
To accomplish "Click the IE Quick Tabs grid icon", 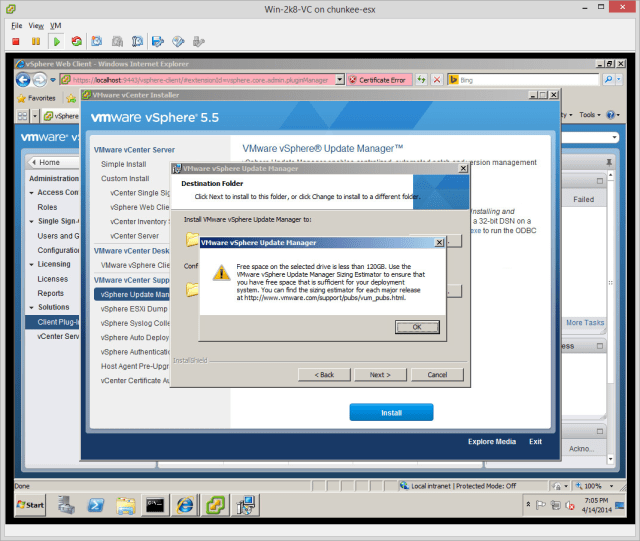I will 22,116.
